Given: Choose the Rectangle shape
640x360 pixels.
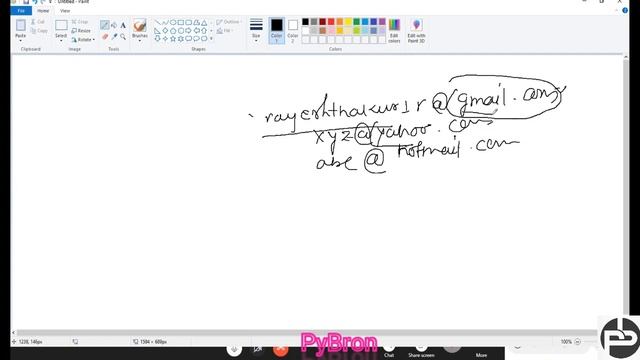Looking at the screenshot, I should pos(181,22).
